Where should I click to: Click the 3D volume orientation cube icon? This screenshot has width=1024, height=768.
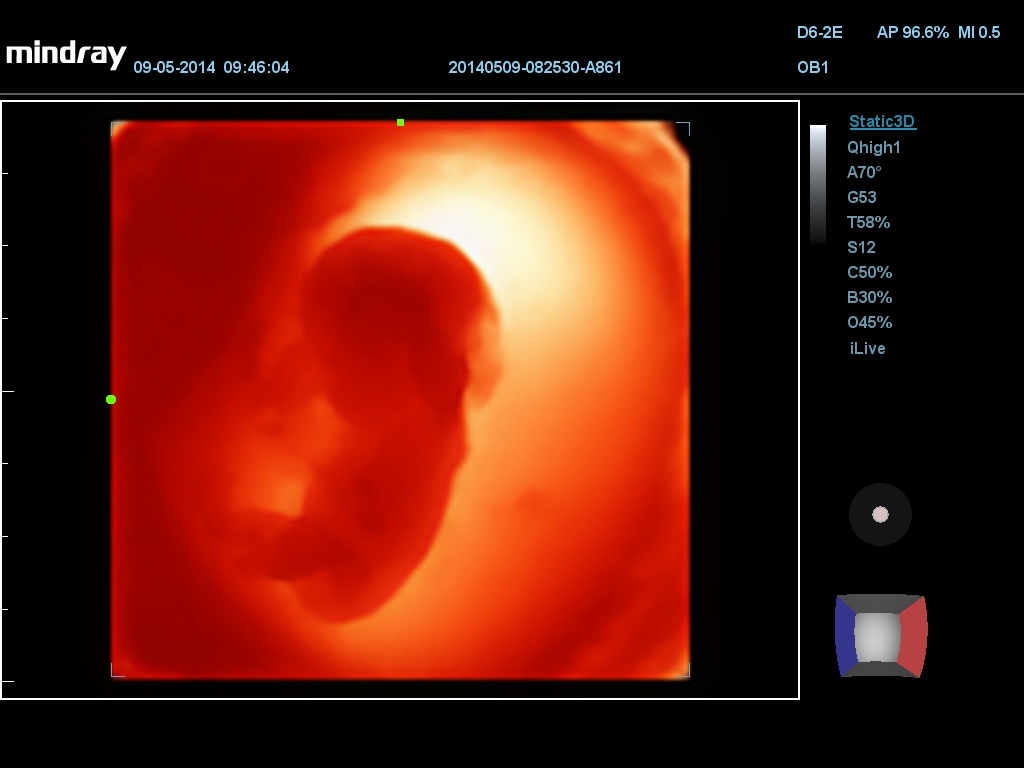881,636
